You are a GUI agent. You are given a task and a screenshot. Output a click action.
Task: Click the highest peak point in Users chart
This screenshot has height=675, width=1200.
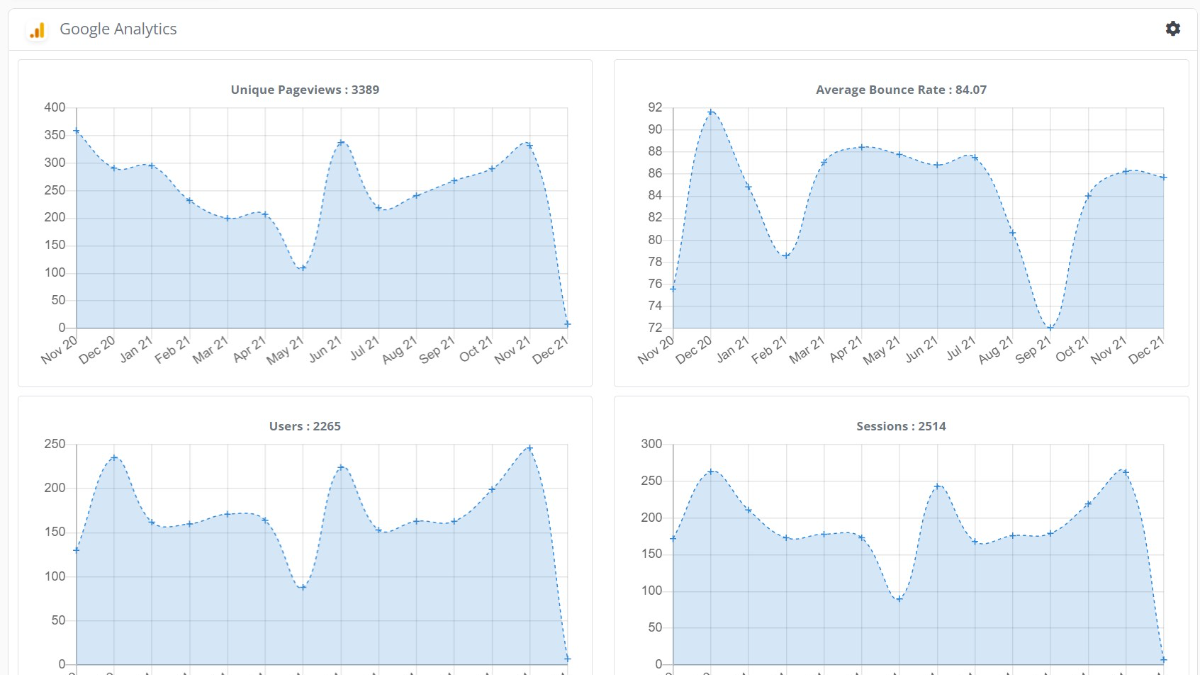(529, 448)
